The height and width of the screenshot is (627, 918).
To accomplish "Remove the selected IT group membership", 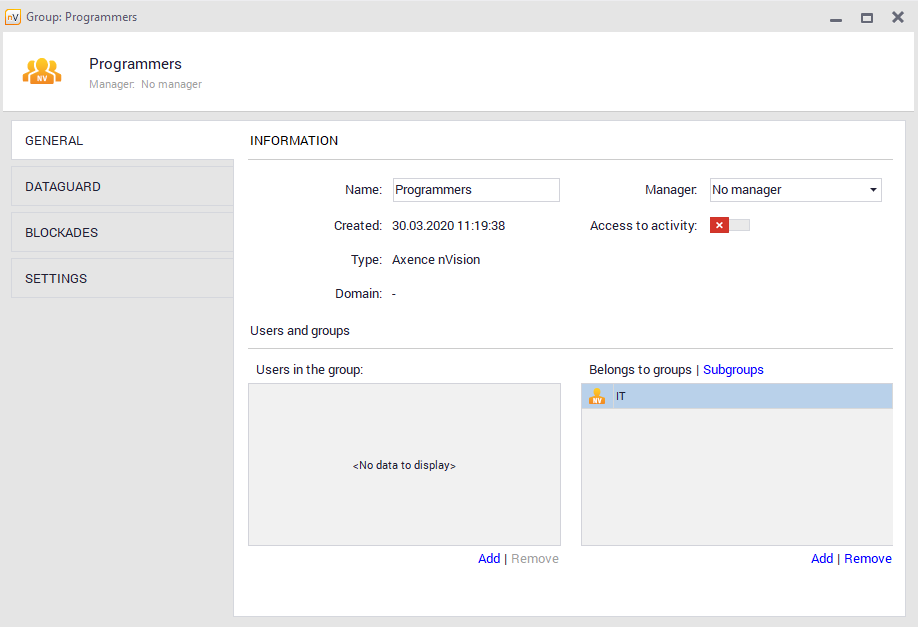I will coord(867,559).
